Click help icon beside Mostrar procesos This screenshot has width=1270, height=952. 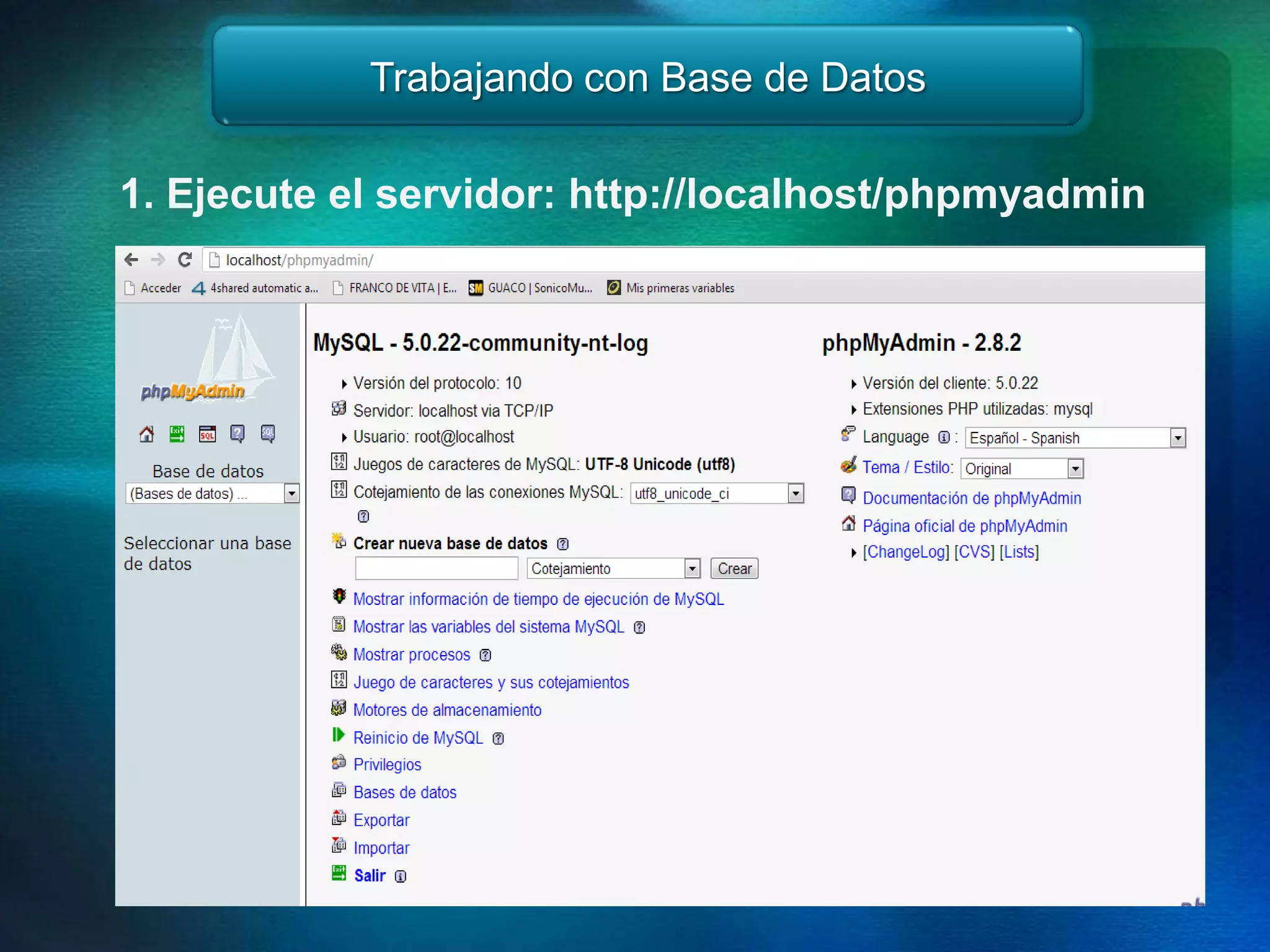[486, 655]
